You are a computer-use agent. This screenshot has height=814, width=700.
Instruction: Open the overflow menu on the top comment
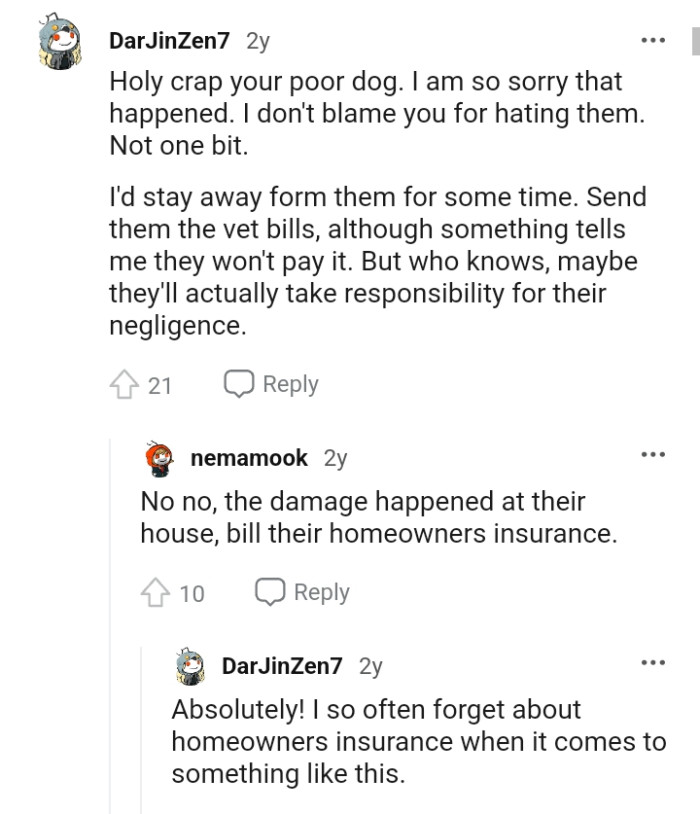click(x=652, y=38)
